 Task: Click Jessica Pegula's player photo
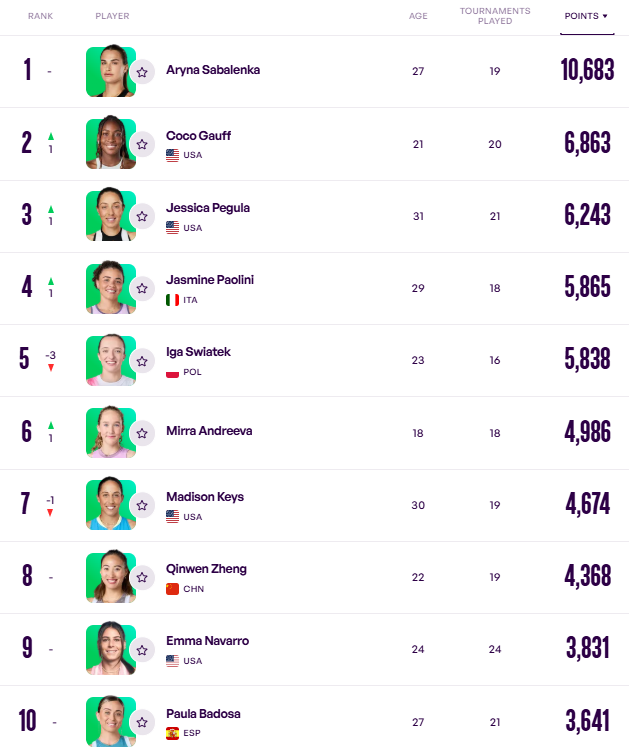click(x=110, y=215)
